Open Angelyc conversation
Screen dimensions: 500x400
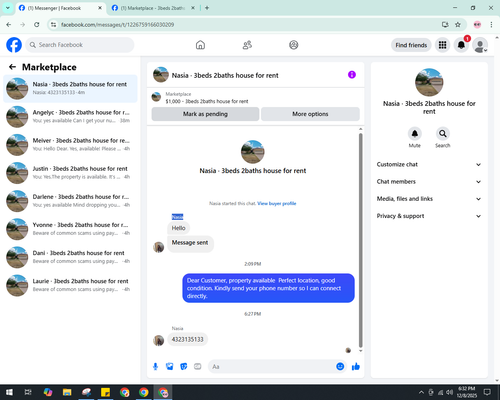(70, 116)
